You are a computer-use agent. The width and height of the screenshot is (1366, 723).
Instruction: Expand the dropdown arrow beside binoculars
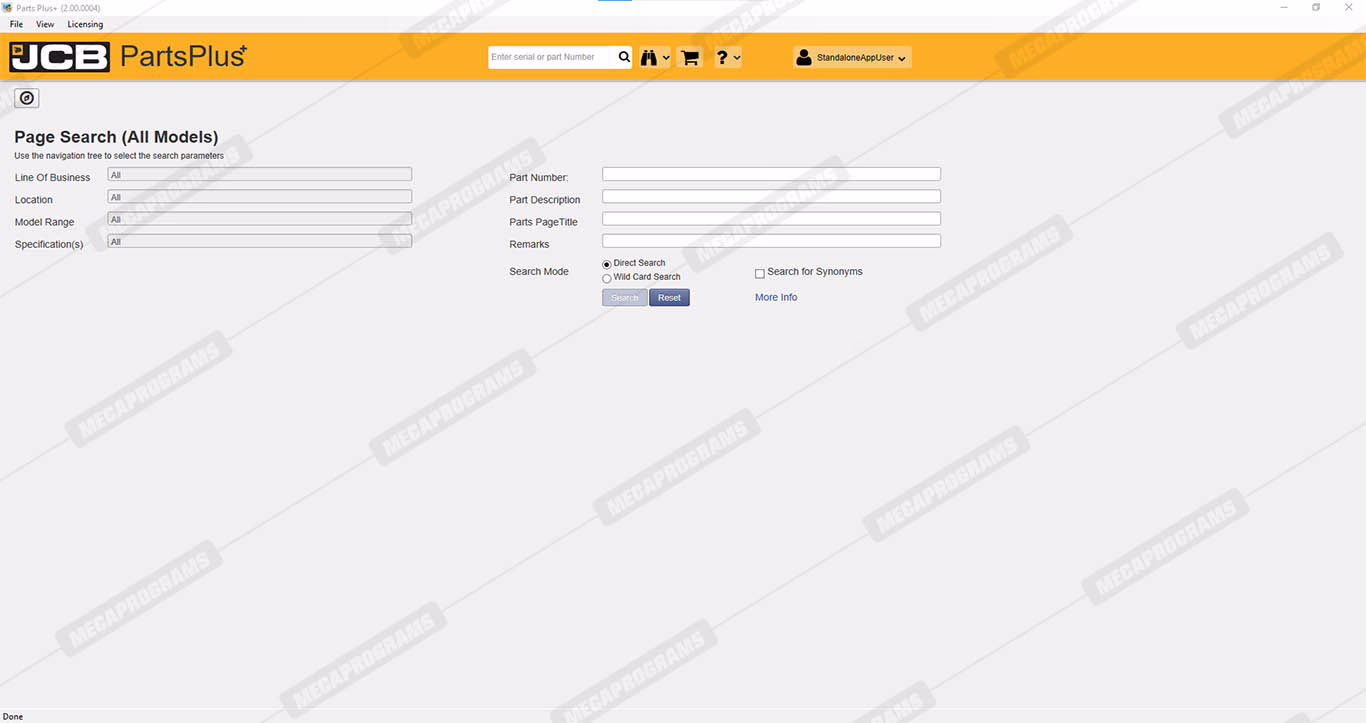tap(667, 59)
